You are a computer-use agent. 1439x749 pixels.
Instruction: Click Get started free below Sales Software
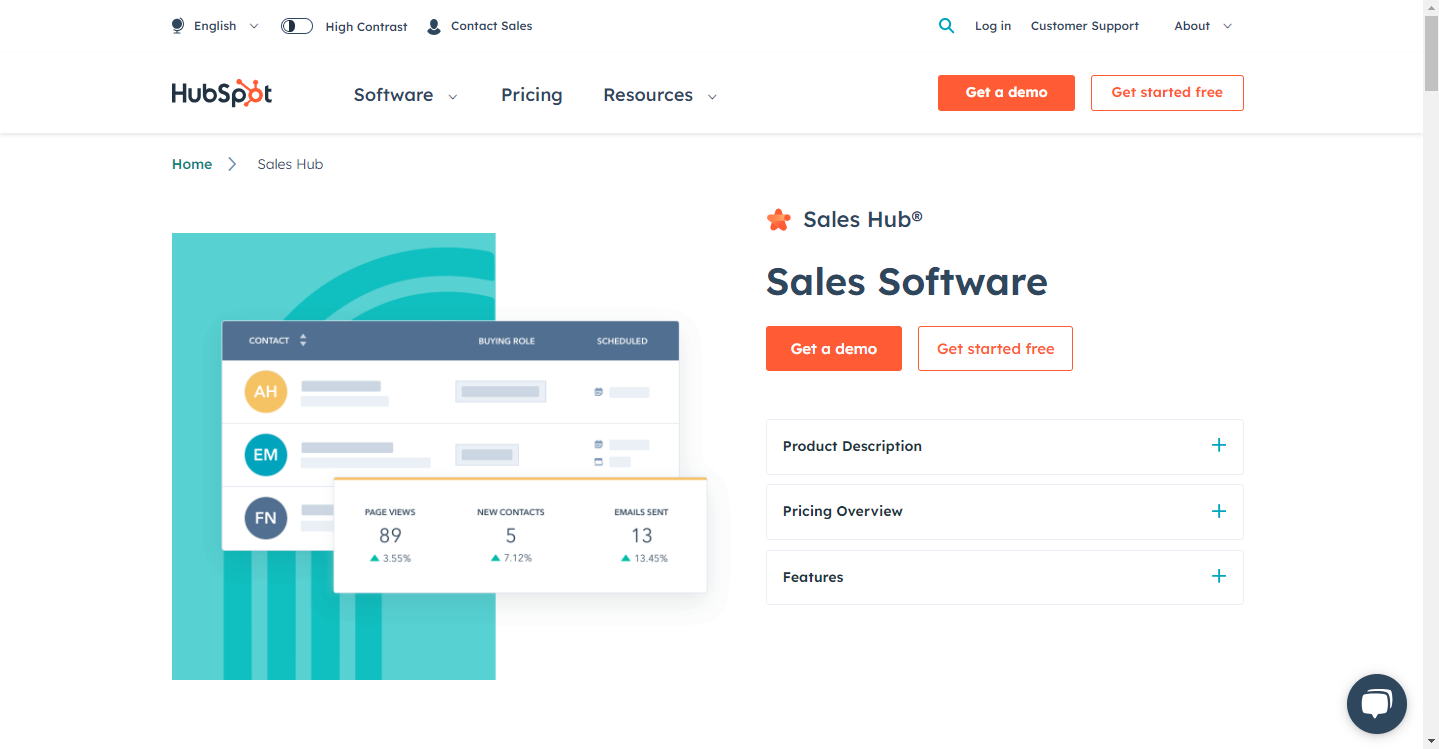coord(995,349)
